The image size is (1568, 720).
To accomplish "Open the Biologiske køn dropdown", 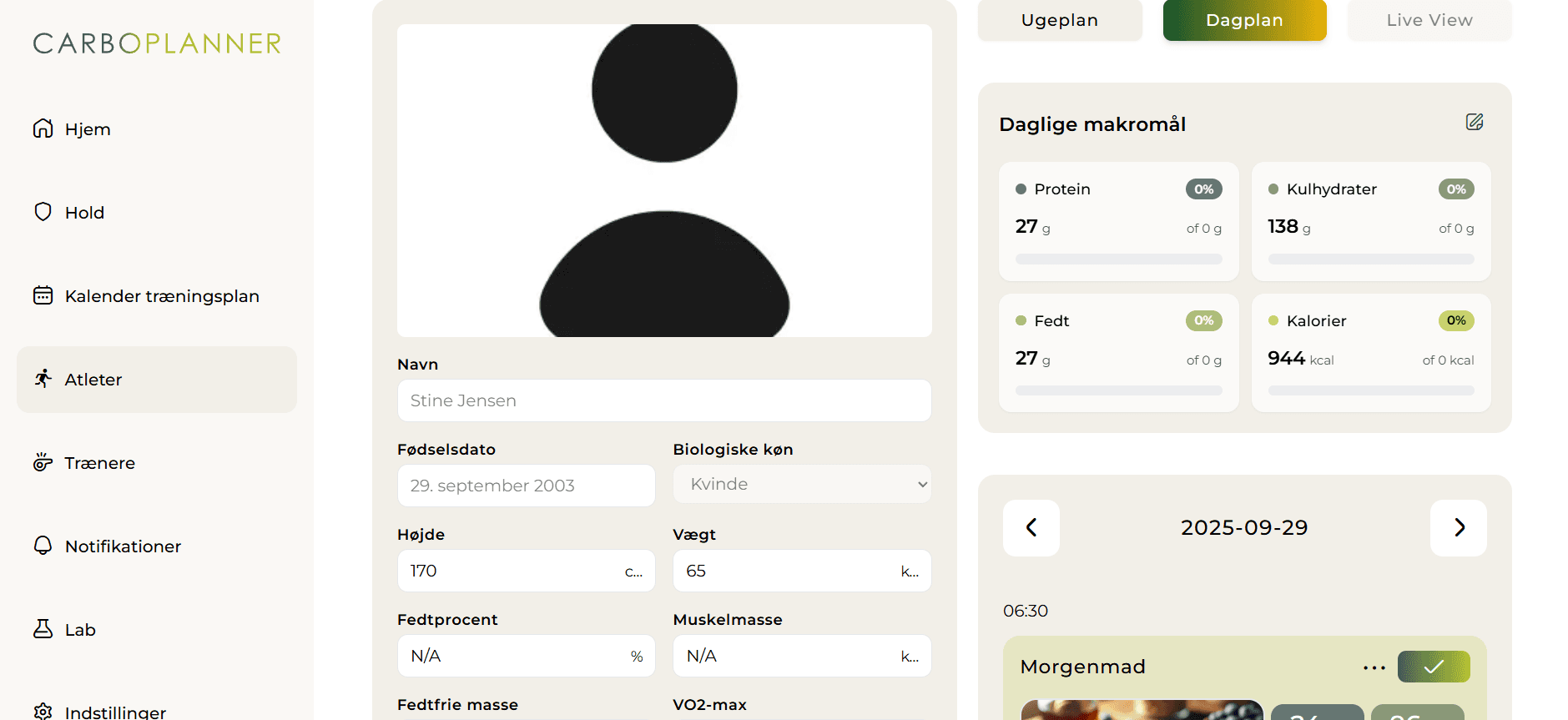I will click(x=802, y=484).
